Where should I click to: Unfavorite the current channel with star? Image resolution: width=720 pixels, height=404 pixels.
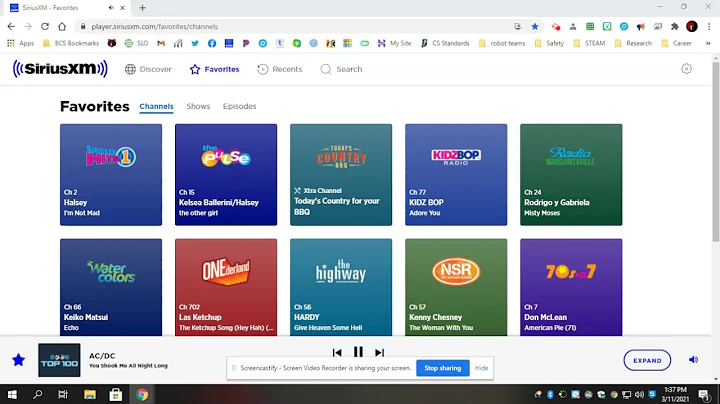coord(18,360)
